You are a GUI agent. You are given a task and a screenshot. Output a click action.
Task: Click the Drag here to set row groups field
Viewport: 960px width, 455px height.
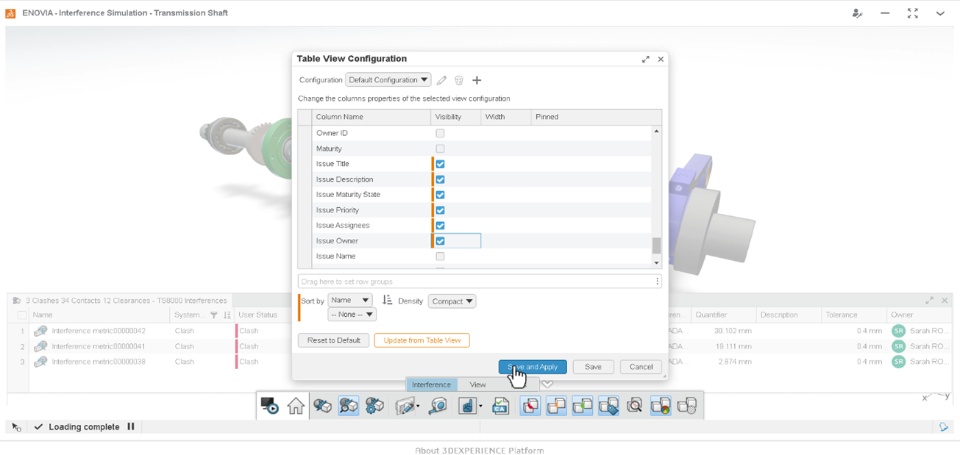click(x=479, y=282)
